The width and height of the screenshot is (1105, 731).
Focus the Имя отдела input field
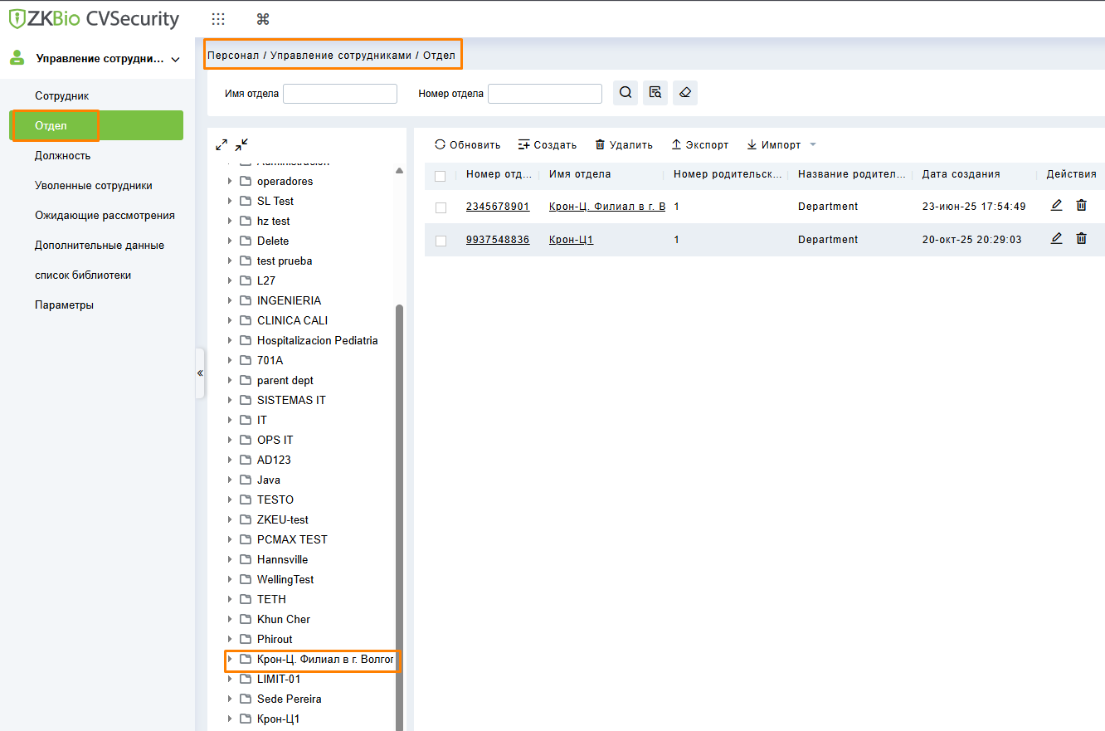click(x=340, y=94)
